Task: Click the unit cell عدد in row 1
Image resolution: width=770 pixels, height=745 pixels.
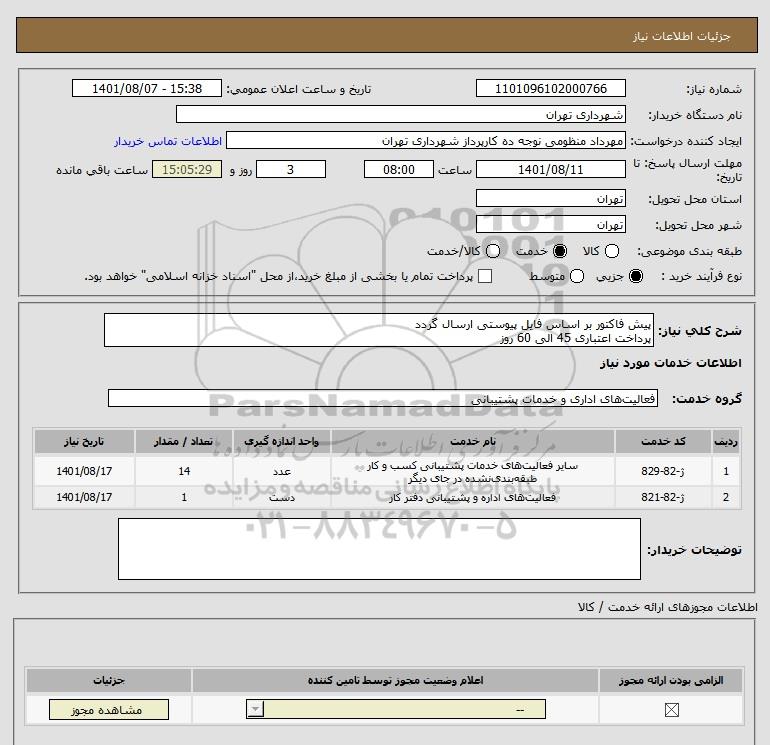Action: pyautogui.click(x=281, y=471)
